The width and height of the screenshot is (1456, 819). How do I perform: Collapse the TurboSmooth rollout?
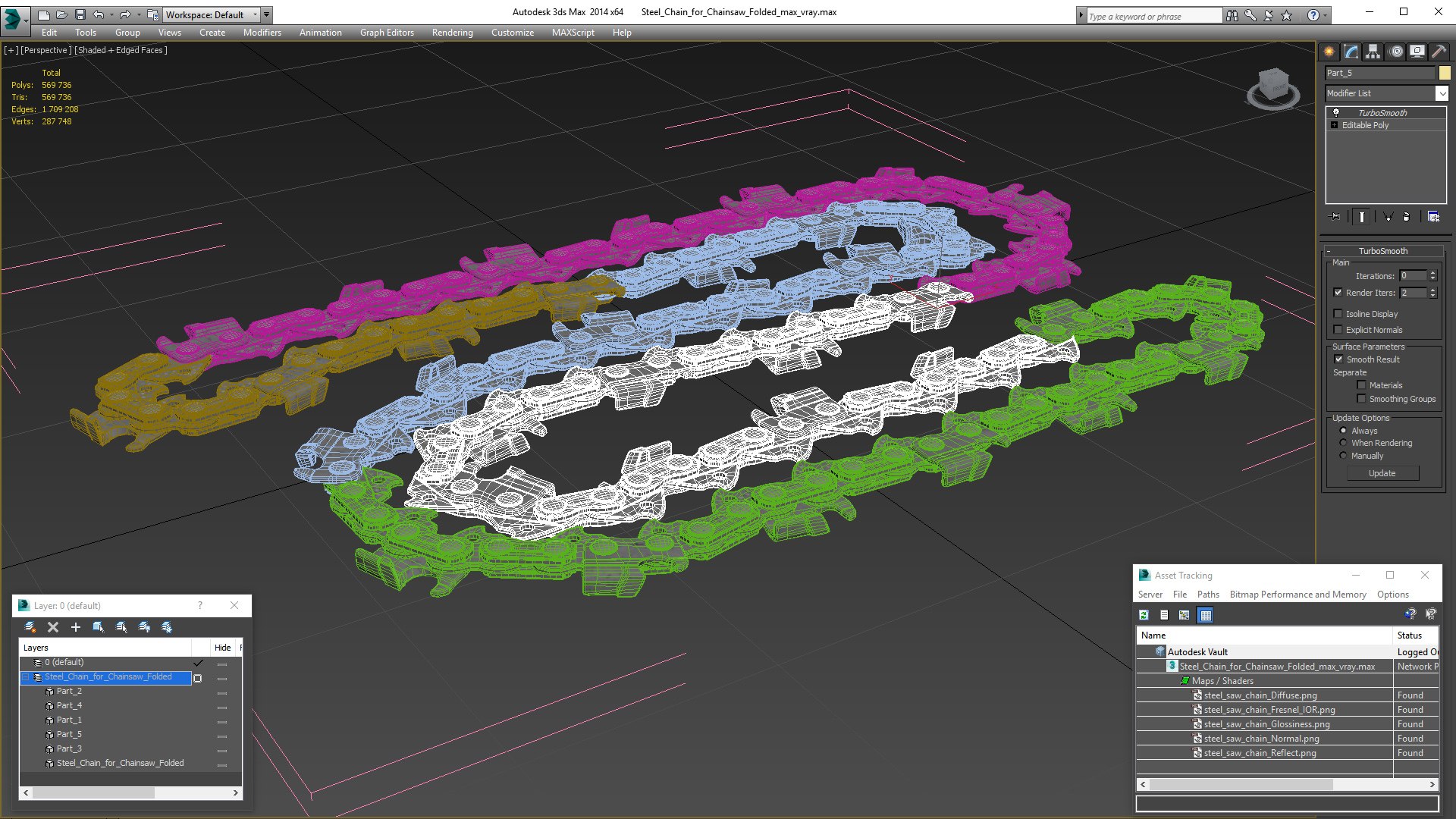click(x=1382, y=251)
